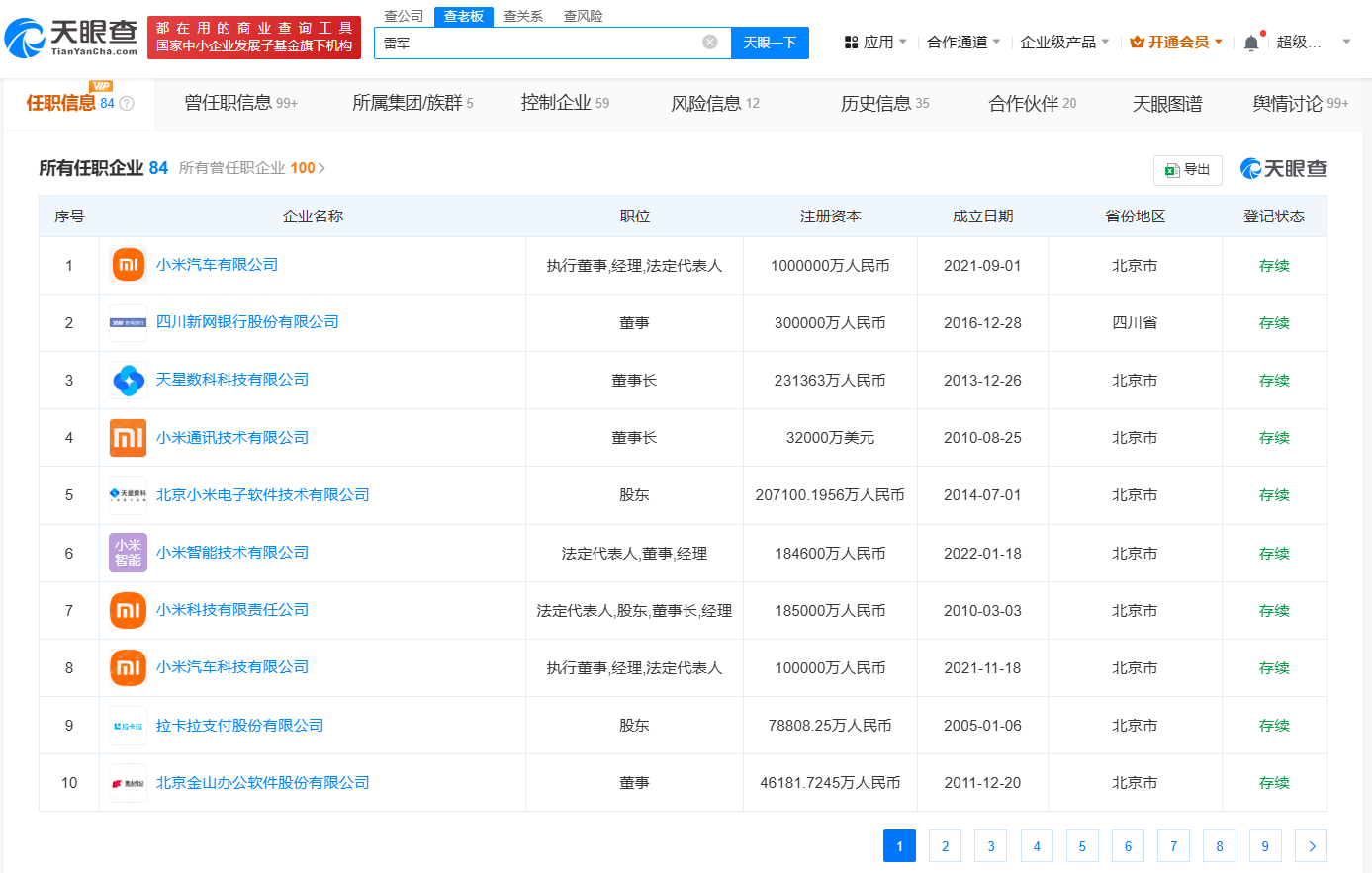The image size is (1372, 873).
Task: Export the list with 导出 button
Action: (1187, 170)
